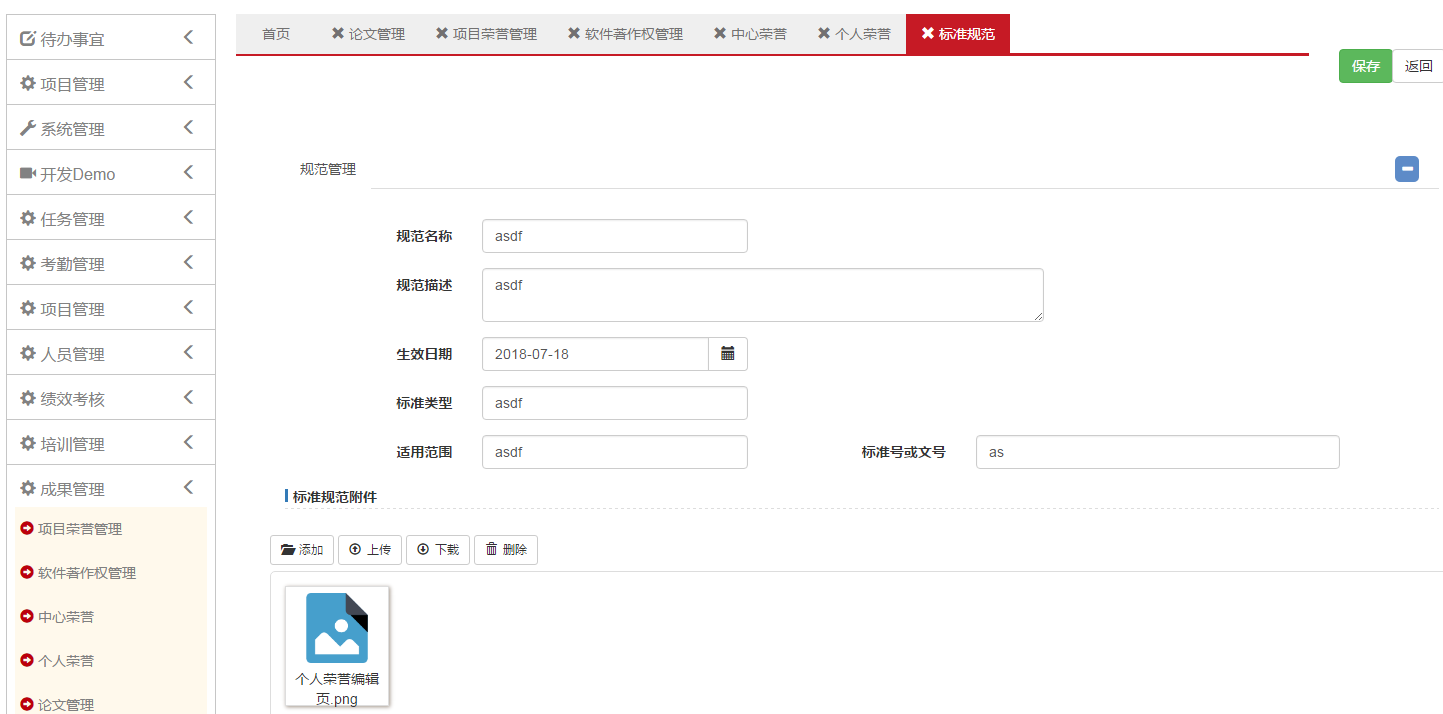Expand 考勤管理 menu chevron
The height and width of the screenshot is (714, 1443).
pyautogui.click(x=188, y=263)
